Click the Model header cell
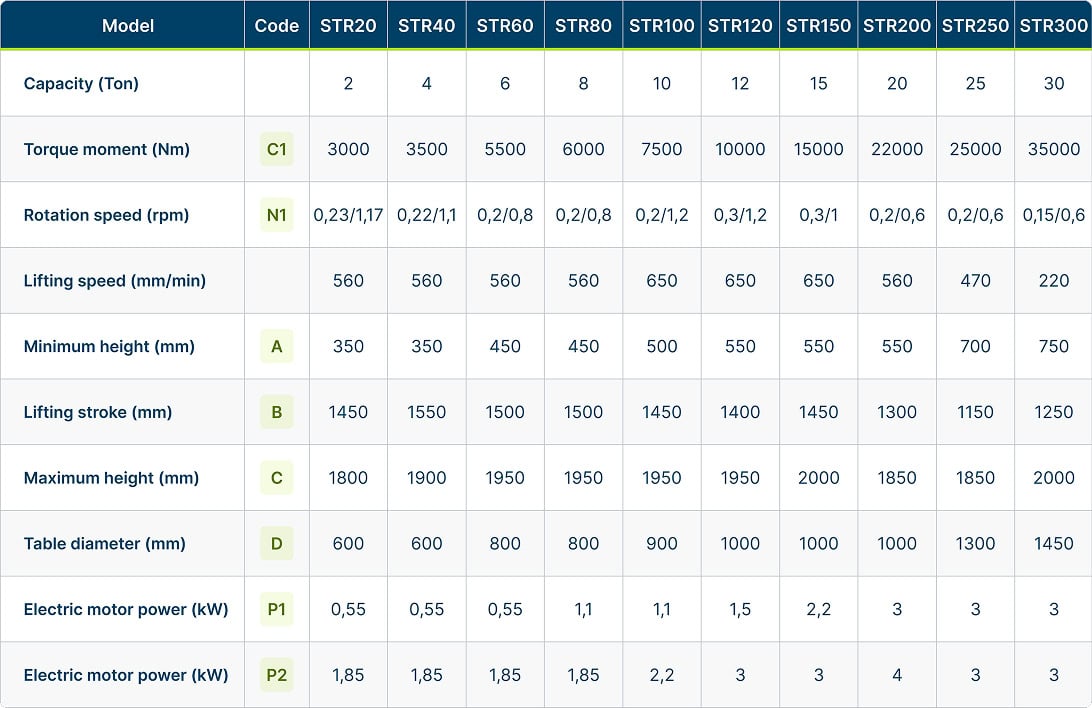This screenshot has height=708, width=1092. click(x=128, y=25)
